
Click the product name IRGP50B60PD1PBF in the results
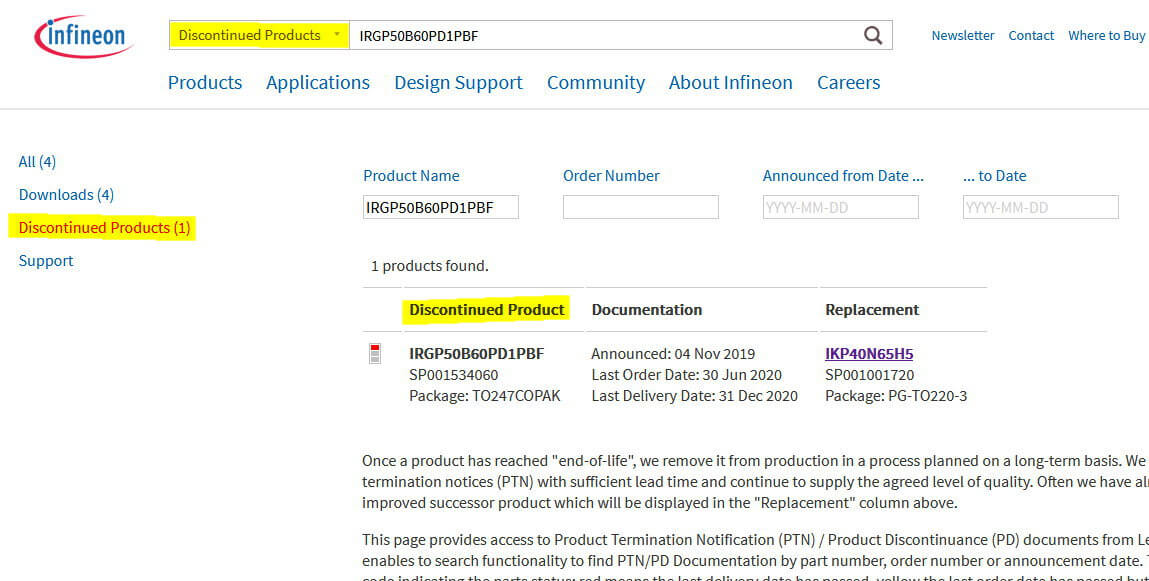tap(476, 354)
